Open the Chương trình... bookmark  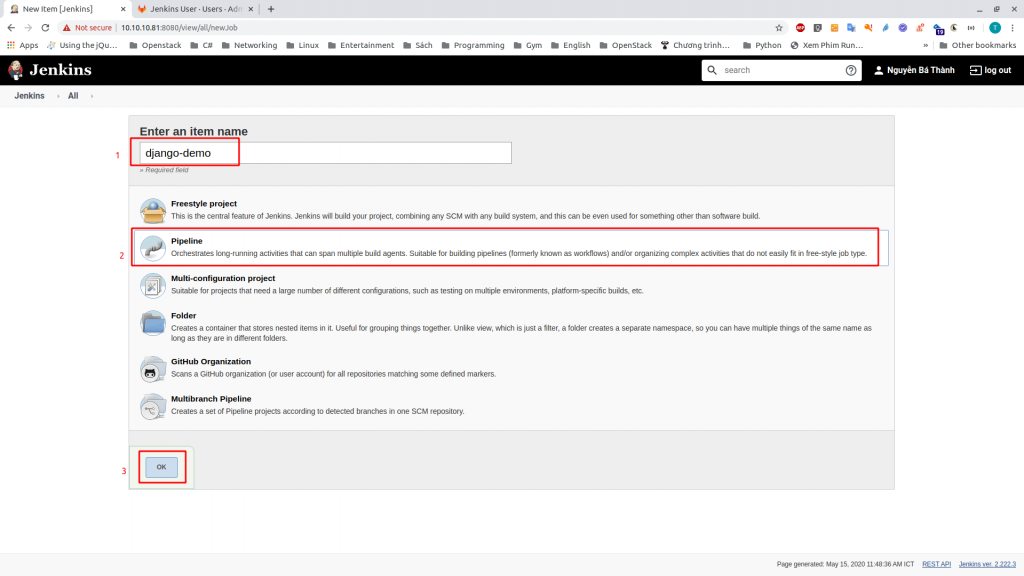695,45
